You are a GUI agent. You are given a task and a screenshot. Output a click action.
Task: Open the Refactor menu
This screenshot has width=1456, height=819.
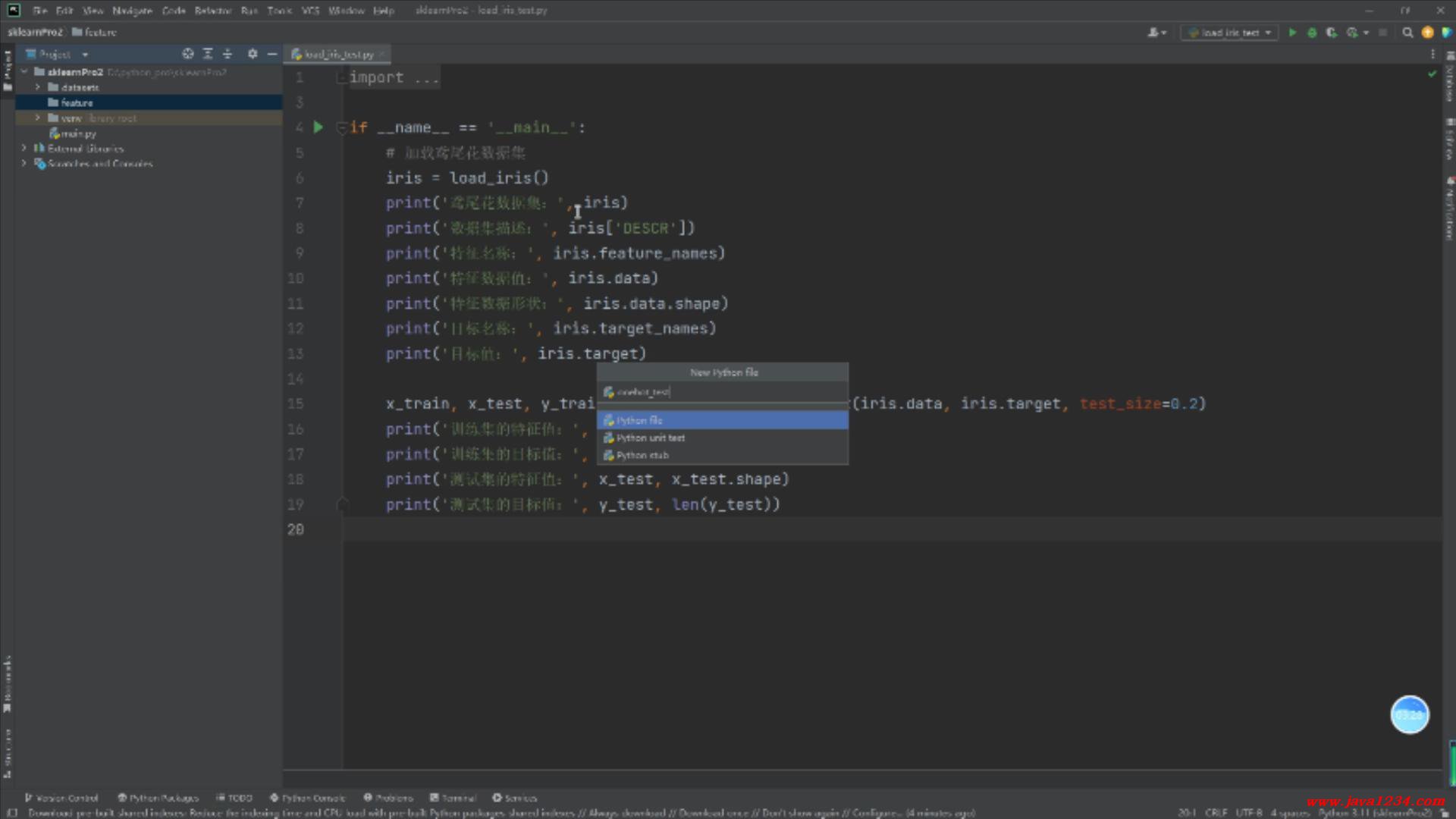(x=212, y=11)
